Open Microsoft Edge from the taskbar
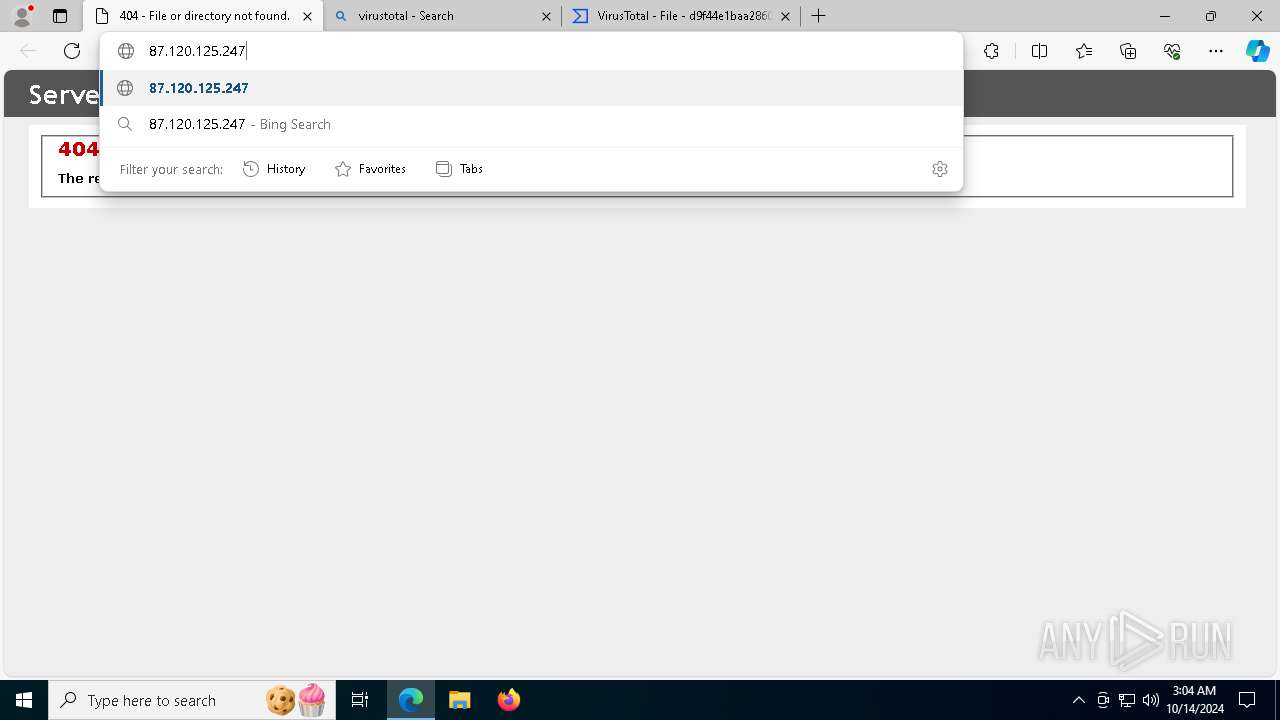1280x720 pixels. point(411,700)
